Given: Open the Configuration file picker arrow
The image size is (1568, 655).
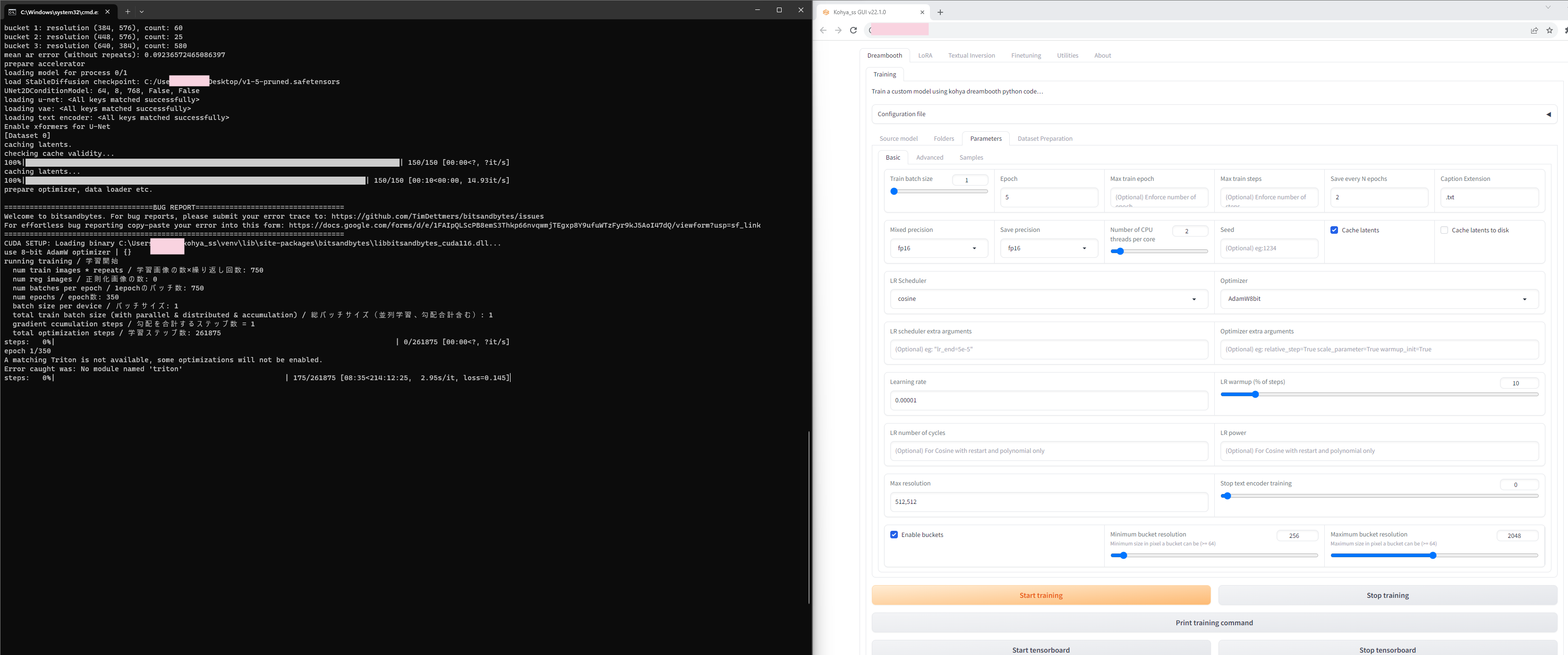Looking at the screenshot, I should point(1549,114).
